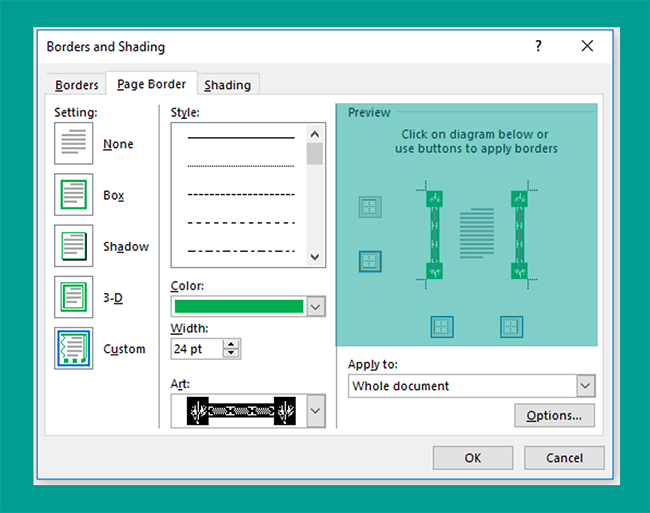Choose the Box border setting icon
Viewport: 650px width, 513px height.
[x=73, y=194]
